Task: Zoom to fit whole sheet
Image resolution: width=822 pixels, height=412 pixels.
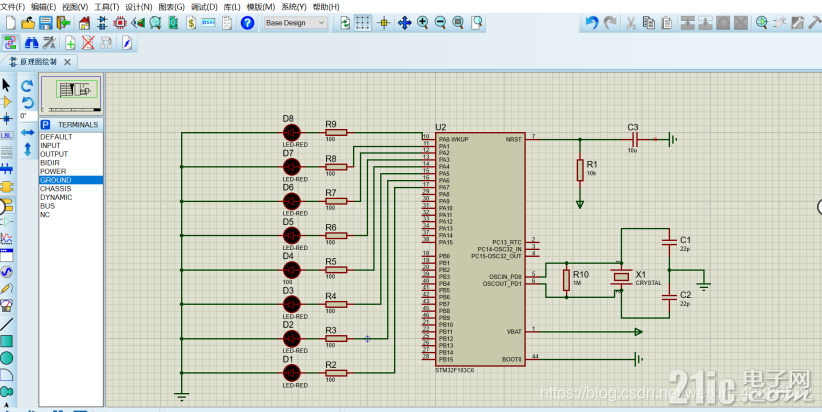Action: 458,23
